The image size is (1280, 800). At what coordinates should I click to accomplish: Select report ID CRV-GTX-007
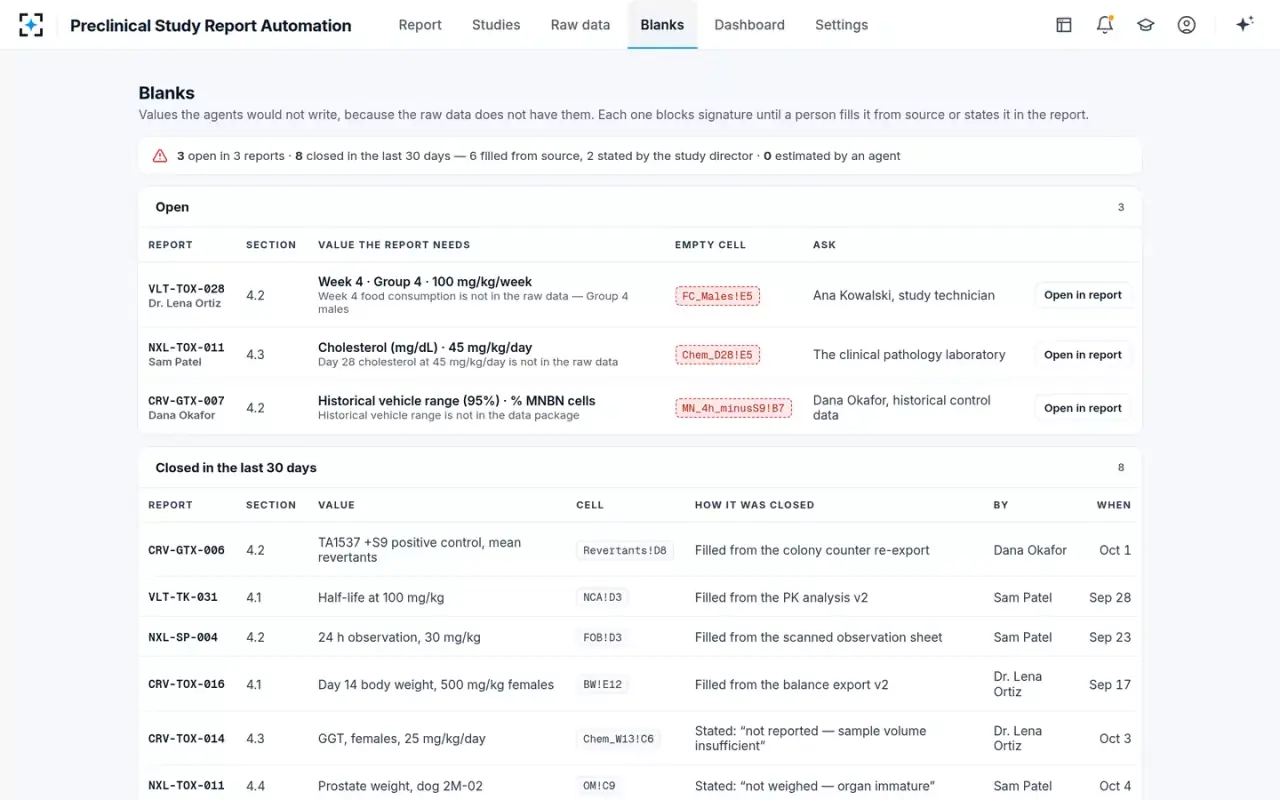186,401
